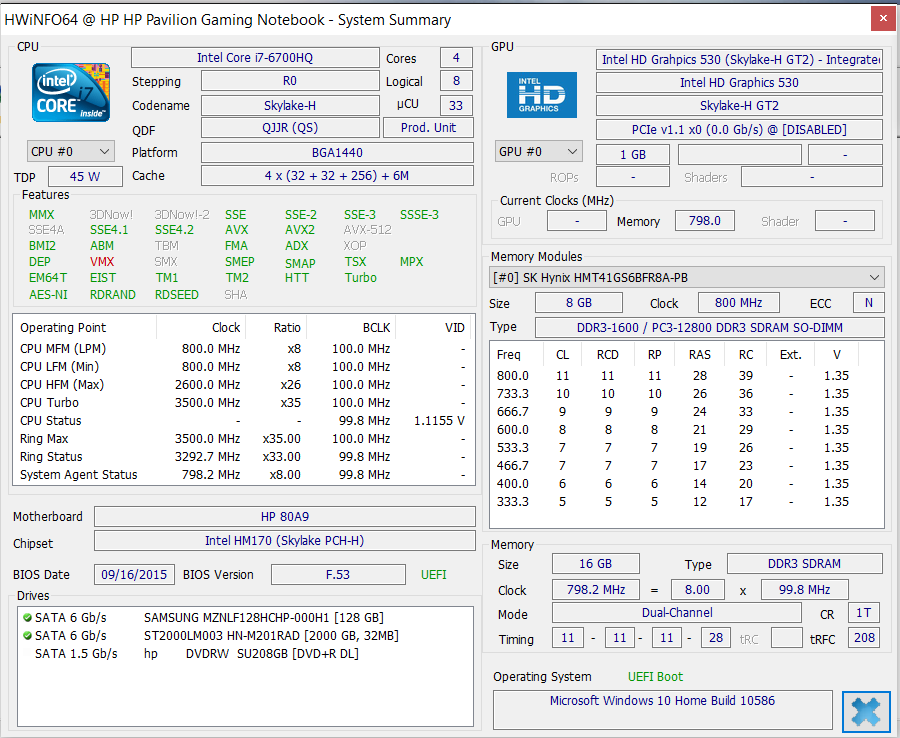This screenshot has height=738, width=900.
Task: Click the Microsoft Windows 10 Home Build field
Action: click(662, 702)
